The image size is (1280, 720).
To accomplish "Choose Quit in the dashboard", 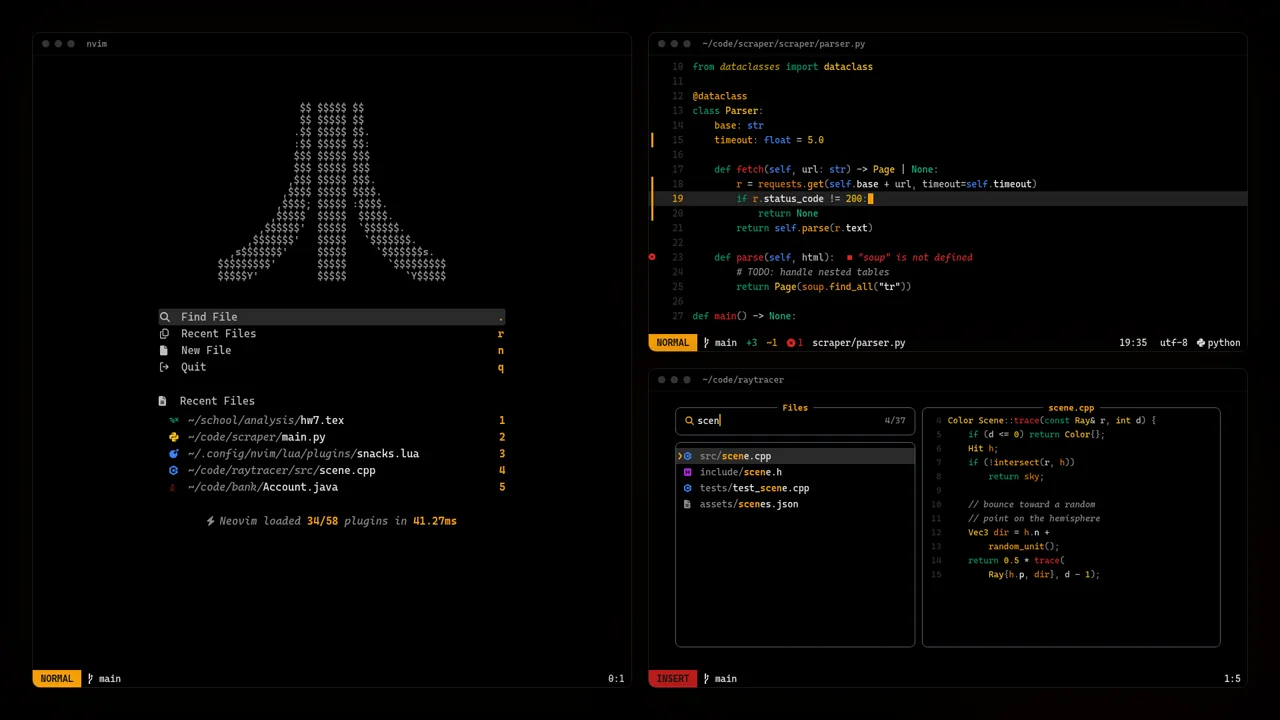I will [332, 368].
